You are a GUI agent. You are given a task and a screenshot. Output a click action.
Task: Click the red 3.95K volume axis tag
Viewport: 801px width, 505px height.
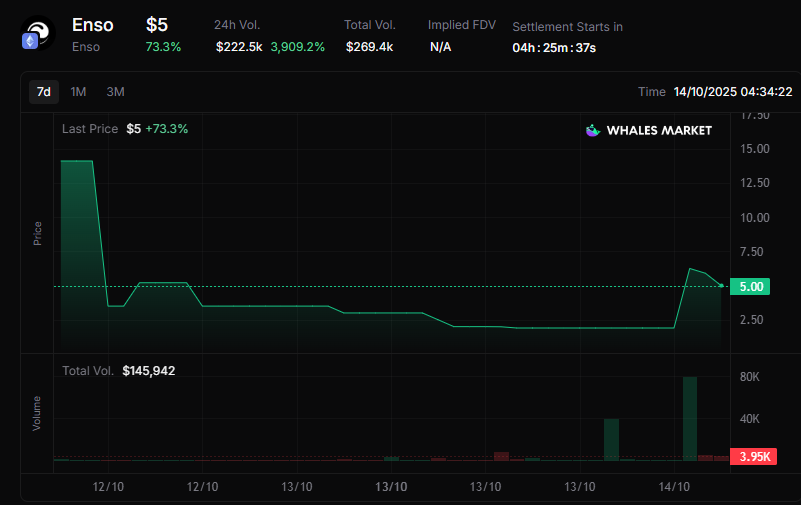[754, 457]
